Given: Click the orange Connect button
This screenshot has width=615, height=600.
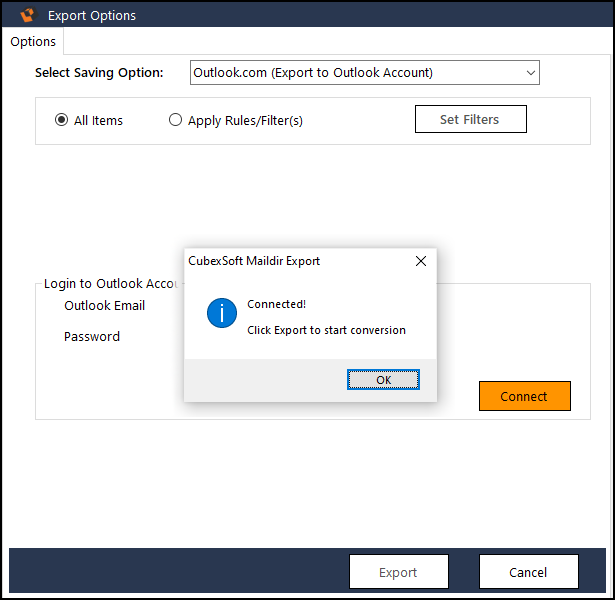Looking at the screenshot, I should [x=525, y=396].
